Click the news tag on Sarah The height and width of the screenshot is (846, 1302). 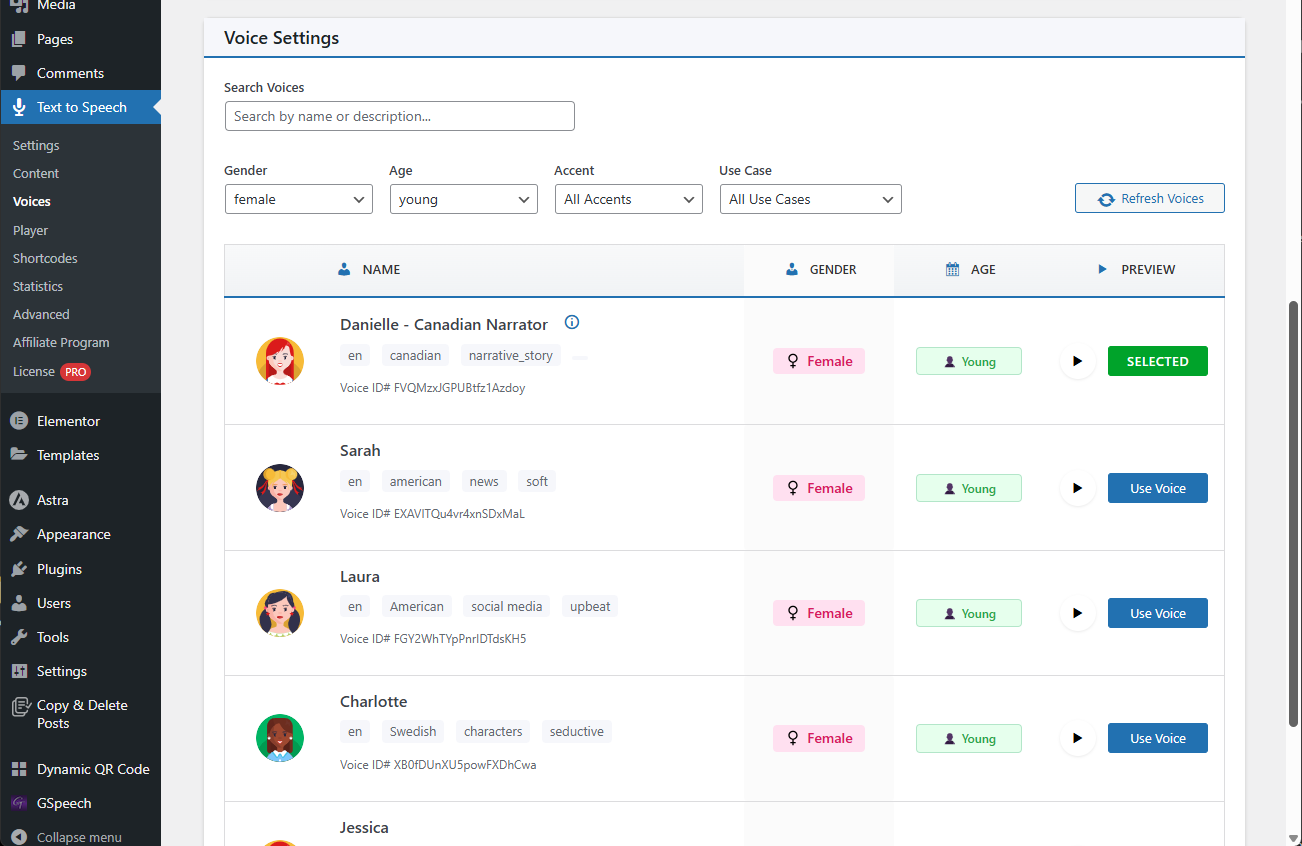tap(484, 481)
